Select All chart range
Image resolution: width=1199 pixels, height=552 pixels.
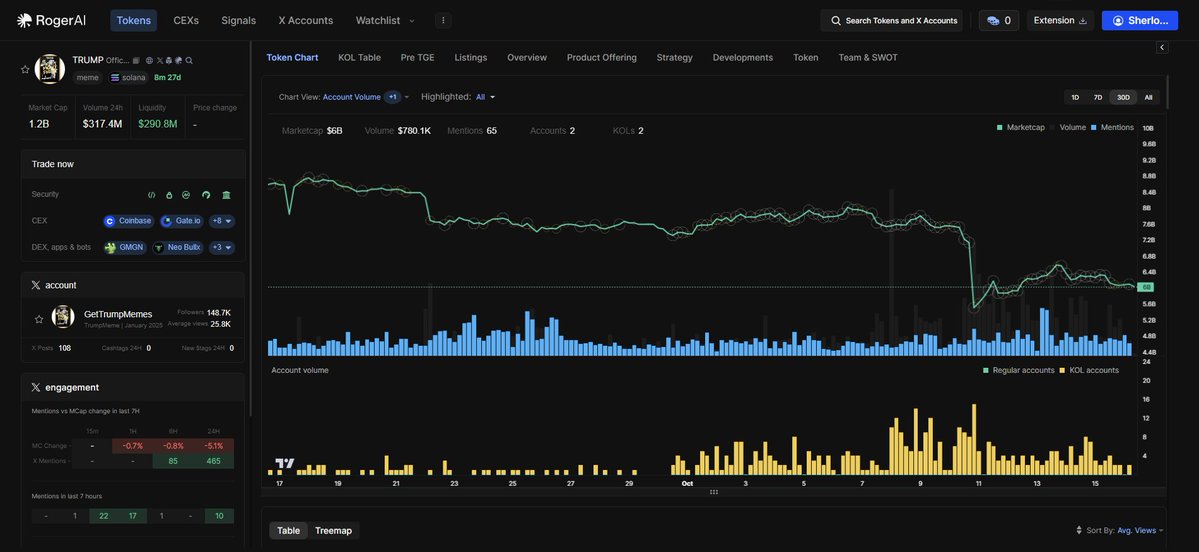click(x=1149, y=97)
